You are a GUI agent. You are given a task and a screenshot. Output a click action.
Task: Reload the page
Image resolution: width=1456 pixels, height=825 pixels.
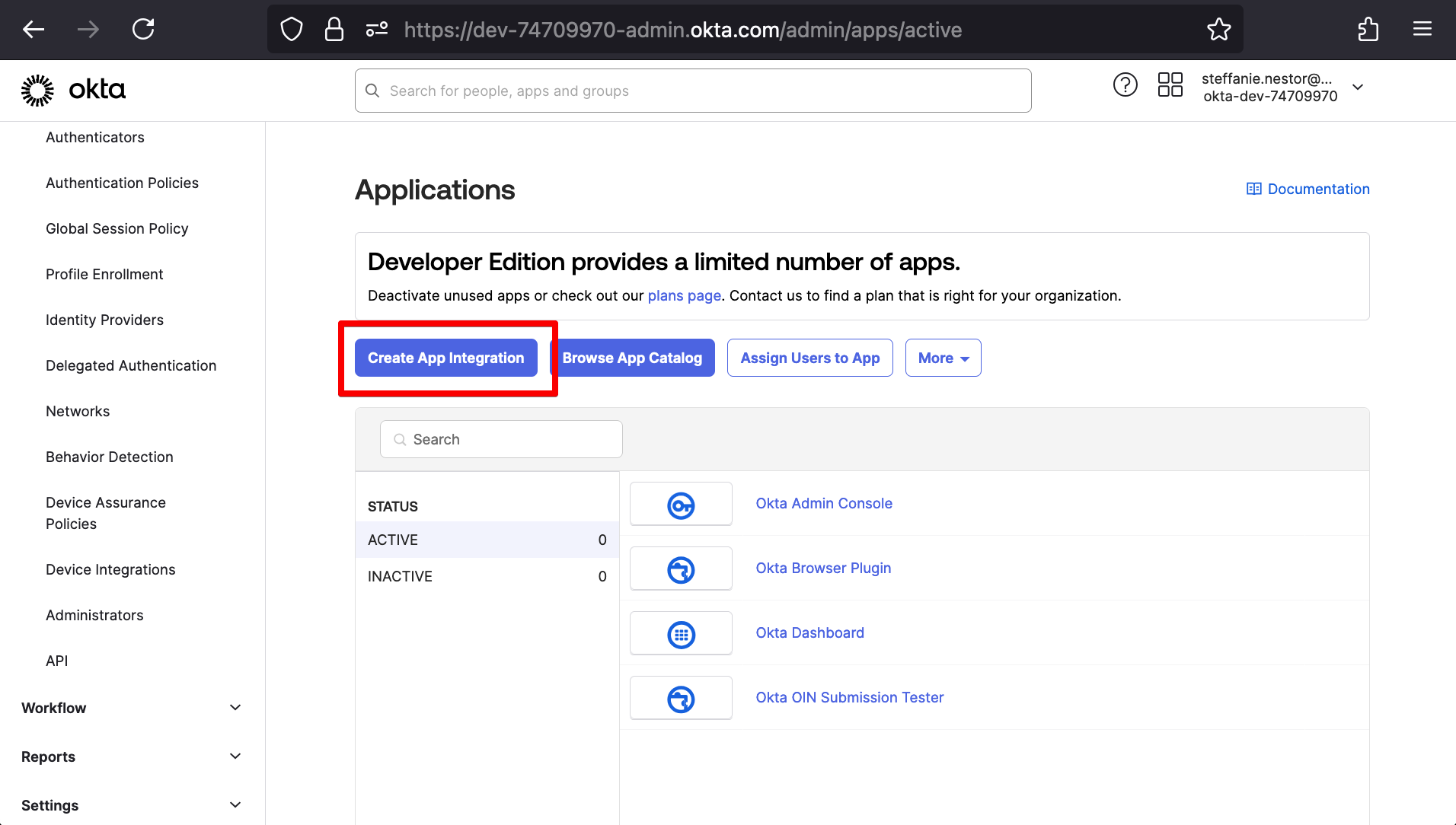143,30
